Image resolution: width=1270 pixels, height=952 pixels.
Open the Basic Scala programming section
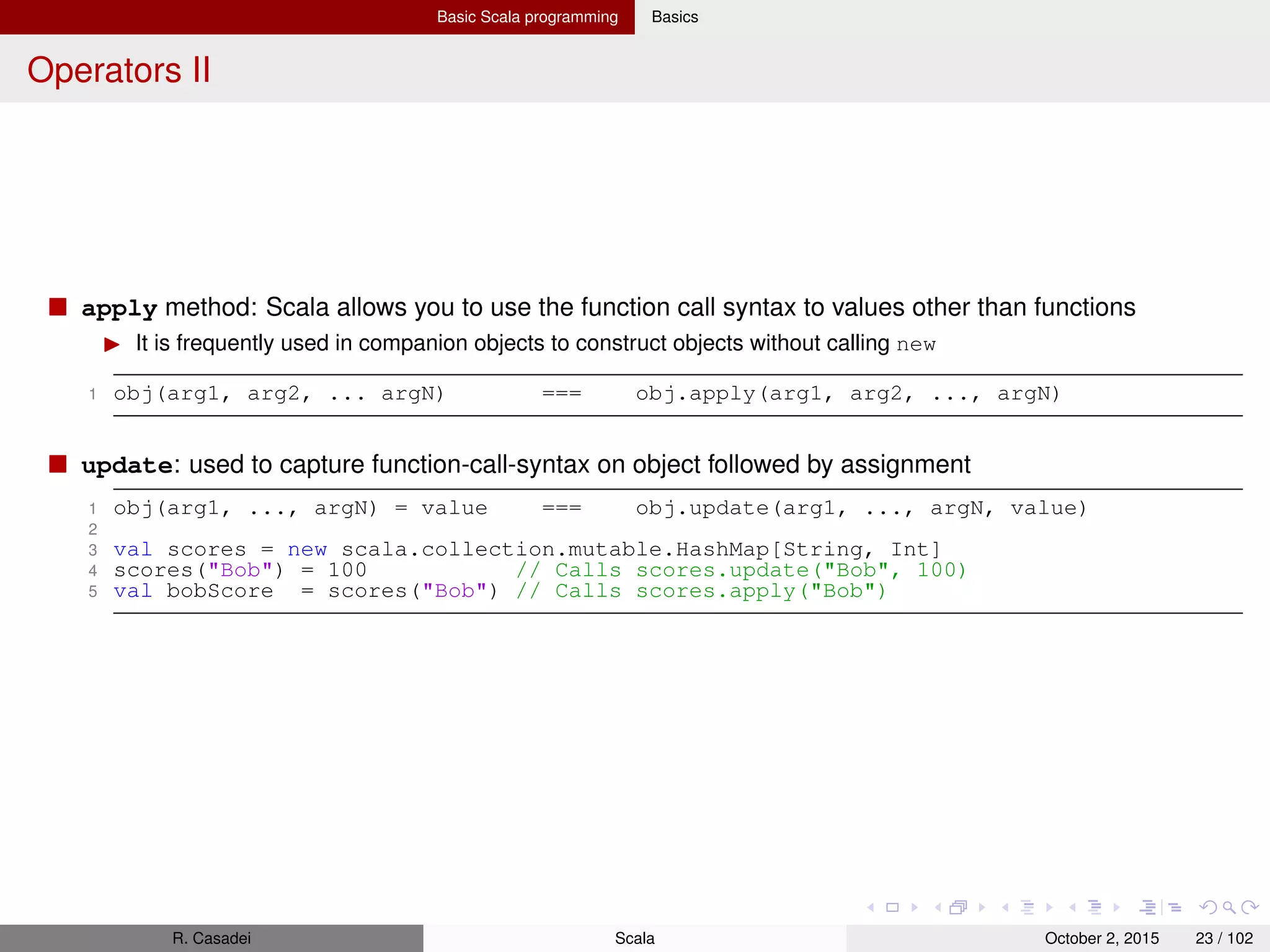527,17
